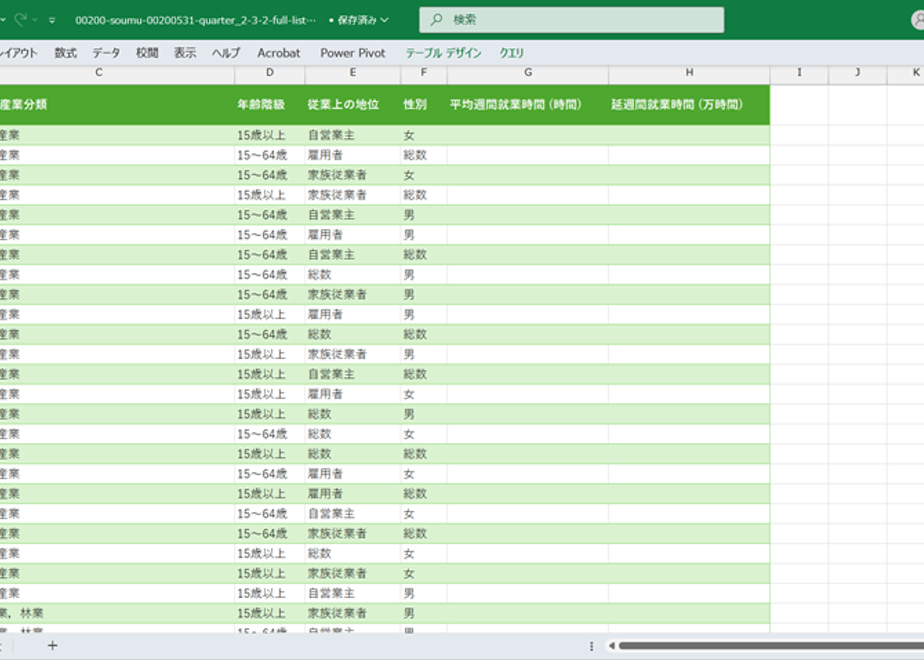
Task: Select column E header
Action: point(352,72)
